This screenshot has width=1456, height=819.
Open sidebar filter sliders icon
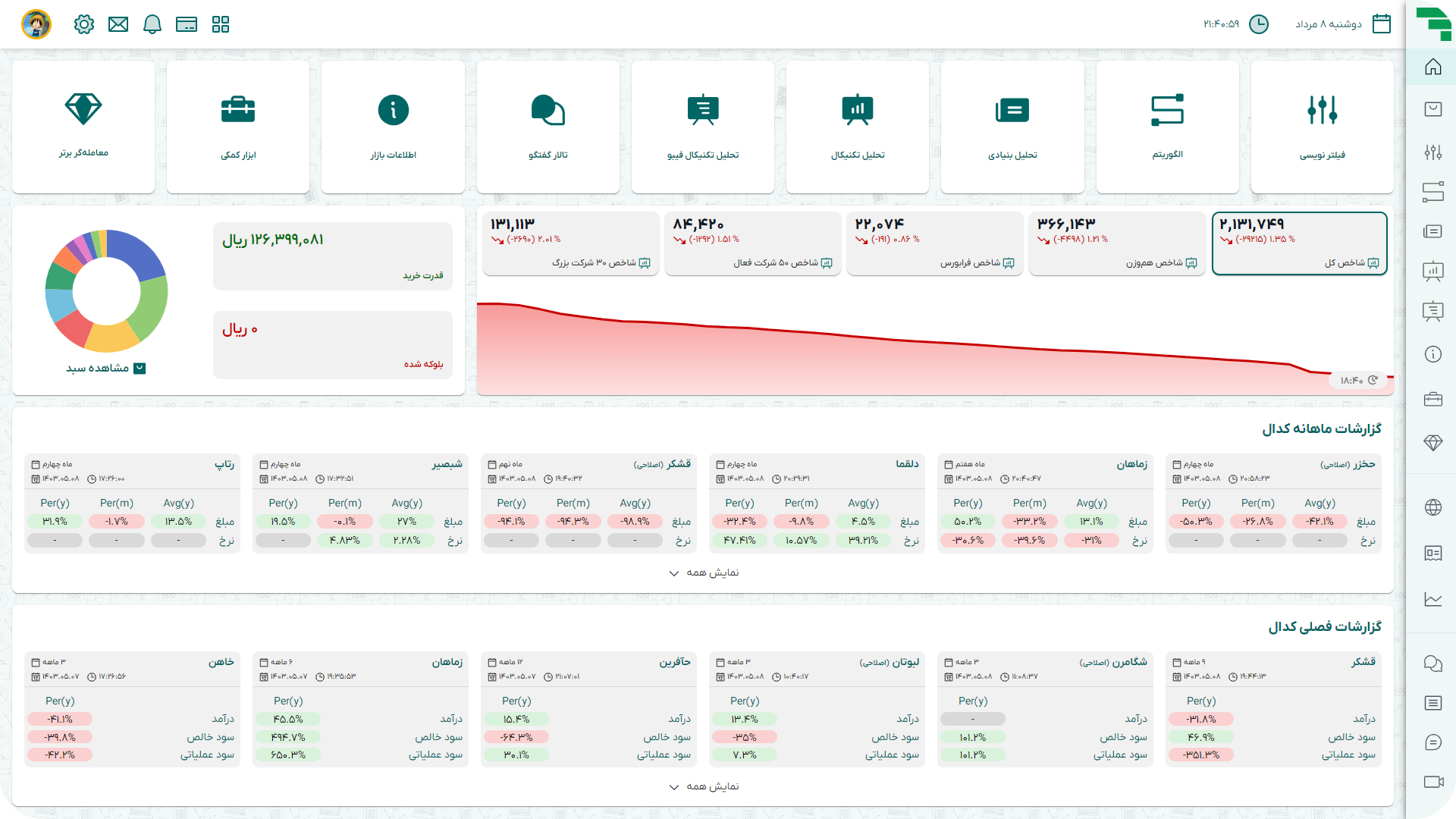1432,152
